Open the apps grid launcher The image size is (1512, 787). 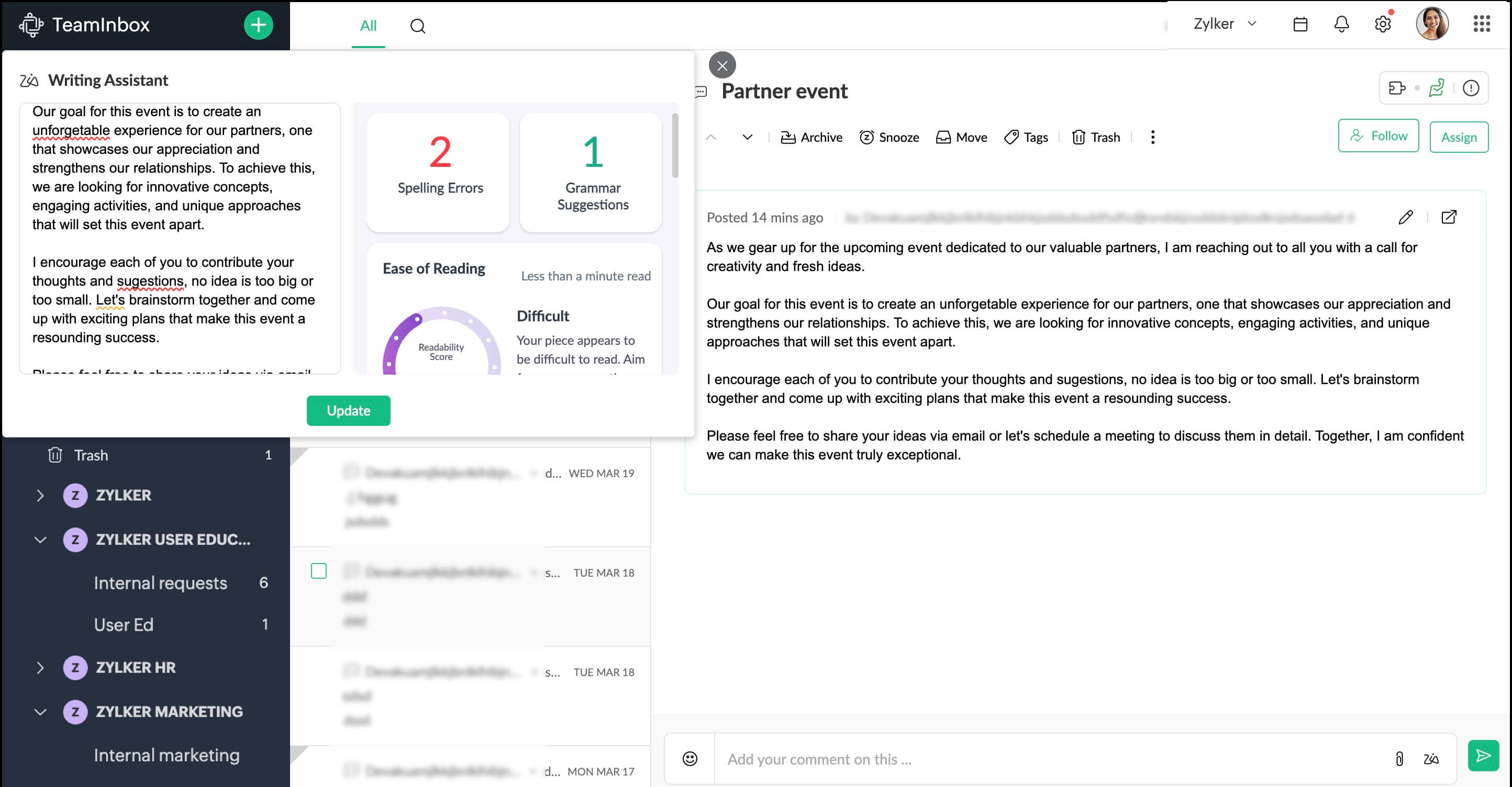click(1482, 24)
